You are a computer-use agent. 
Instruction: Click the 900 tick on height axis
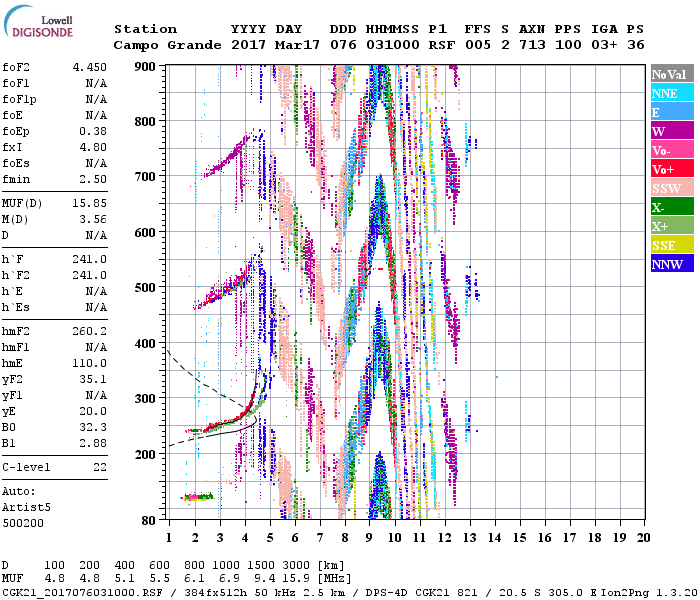coord(147,66)
